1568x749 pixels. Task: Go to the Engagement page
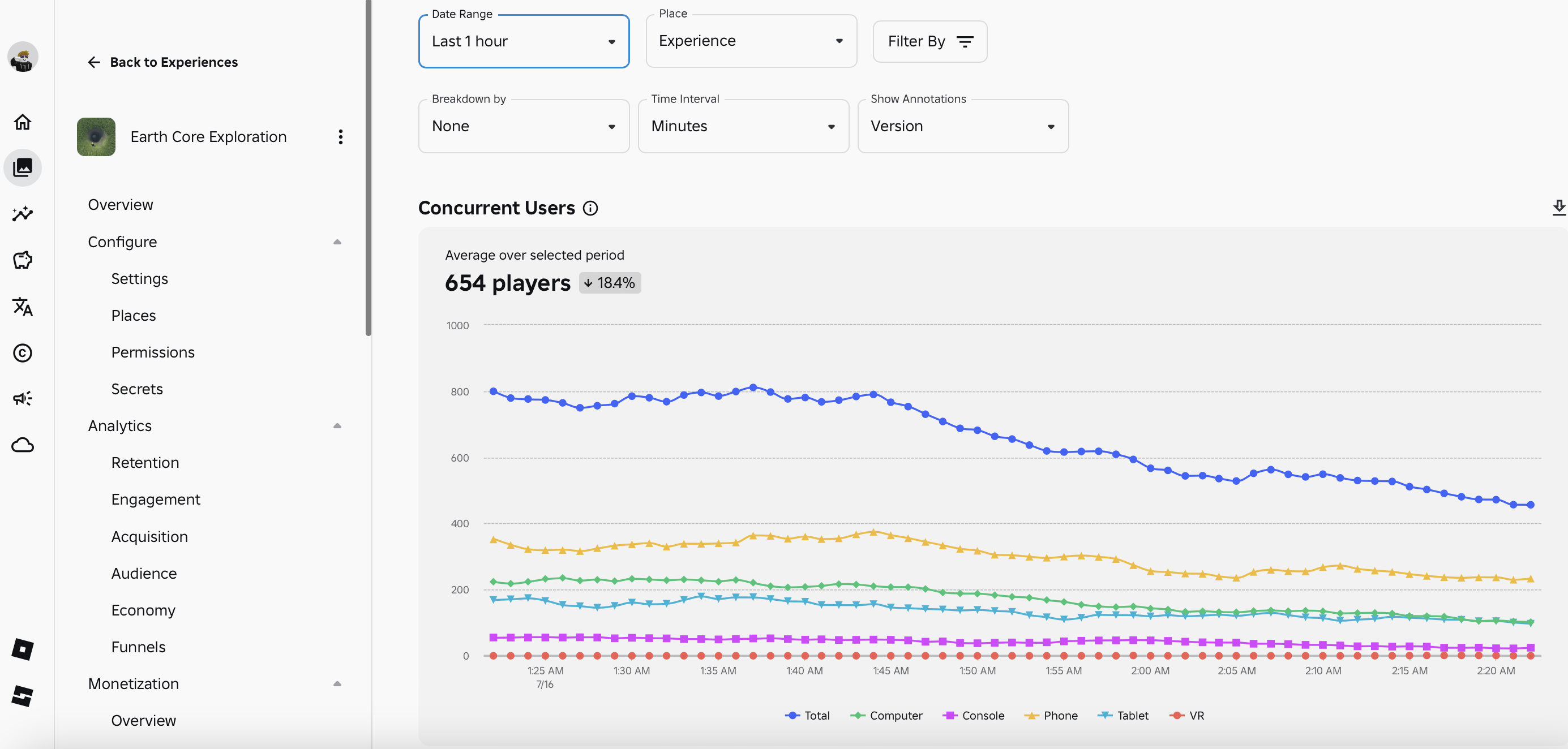tap(155, 500)
